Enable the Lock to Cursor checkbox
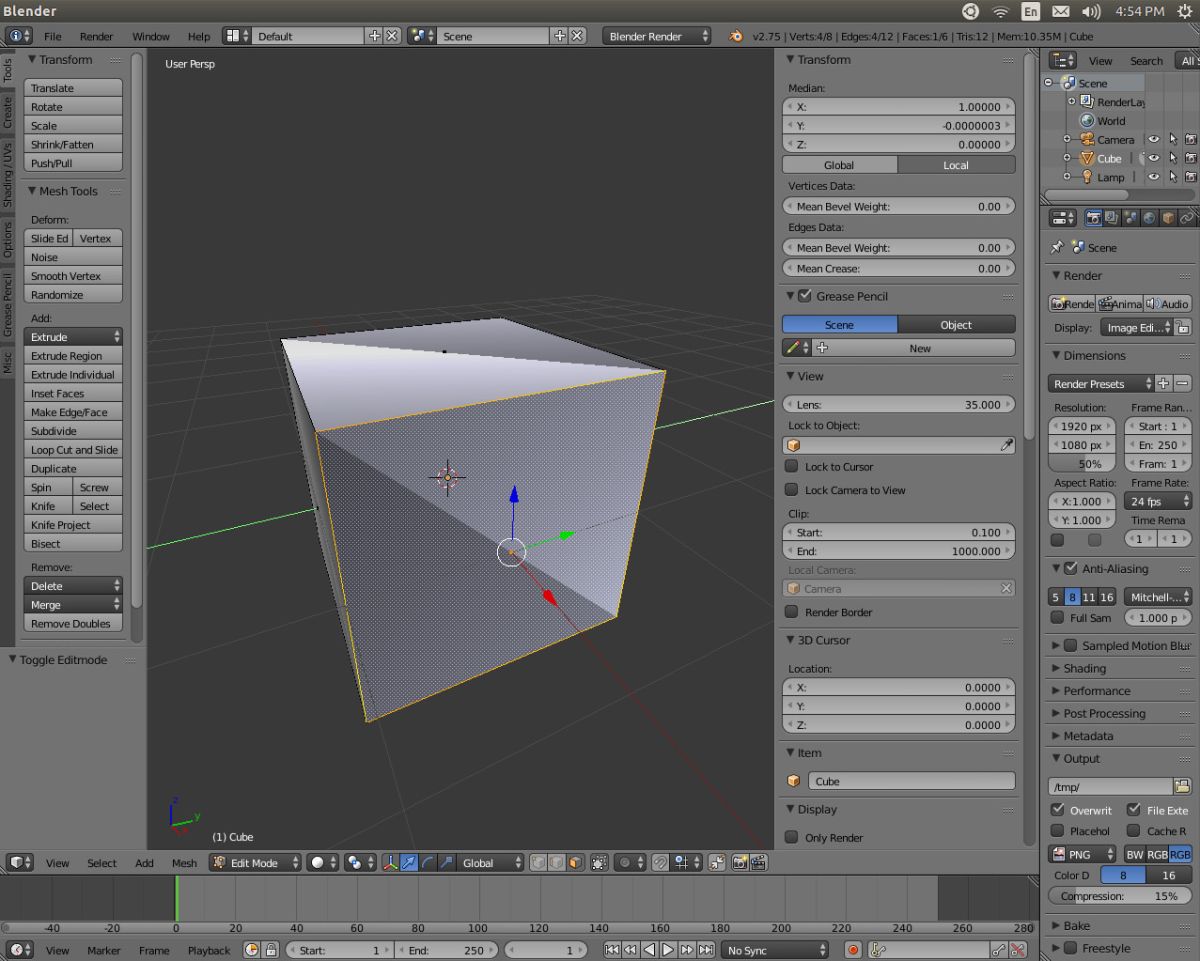This screenshot has height=961, width=1200. point(791,466)
